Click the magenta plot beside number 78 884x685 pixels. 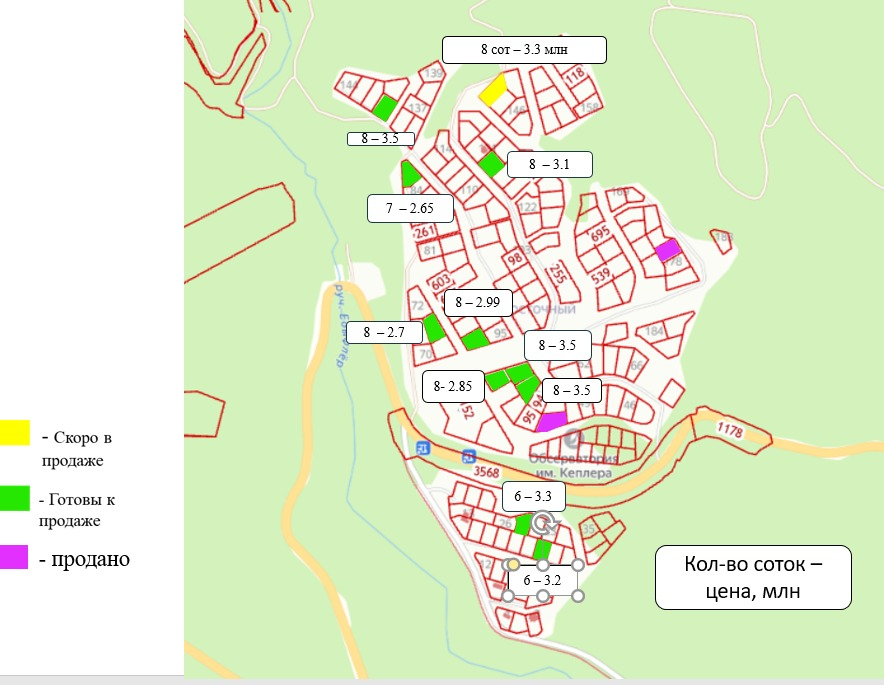point(667,249)
